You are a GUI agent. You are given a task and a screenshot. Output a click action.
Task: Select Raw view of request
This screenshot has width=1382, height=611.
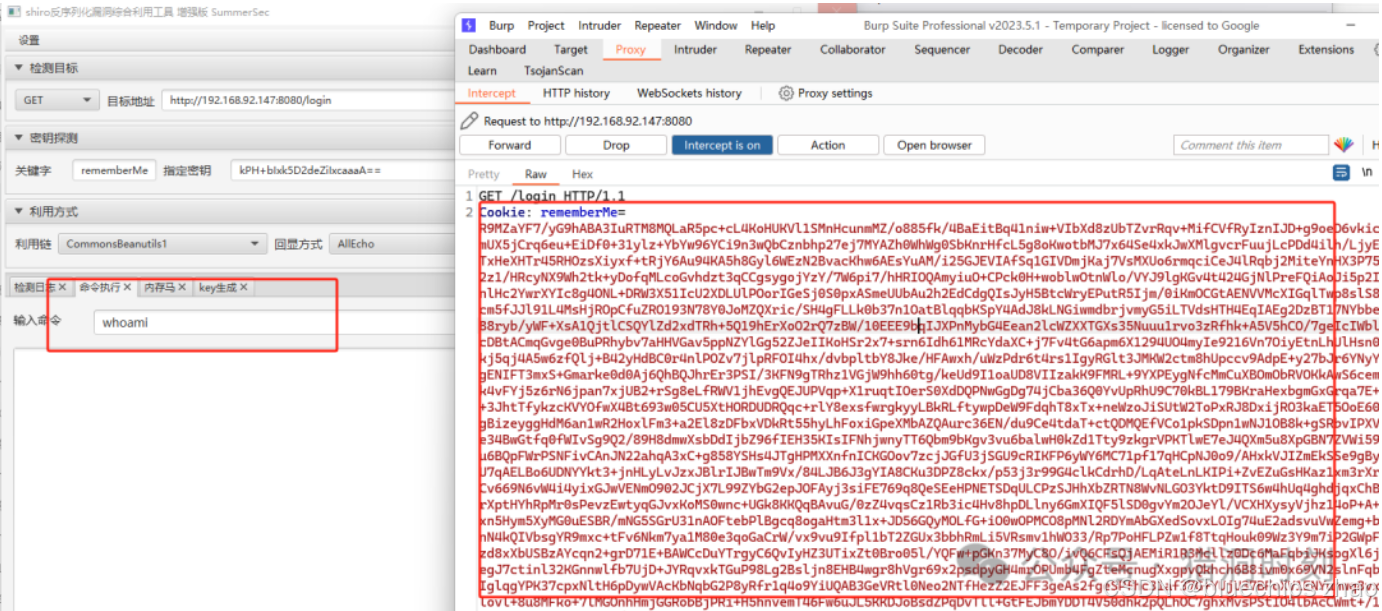[536, 174]
